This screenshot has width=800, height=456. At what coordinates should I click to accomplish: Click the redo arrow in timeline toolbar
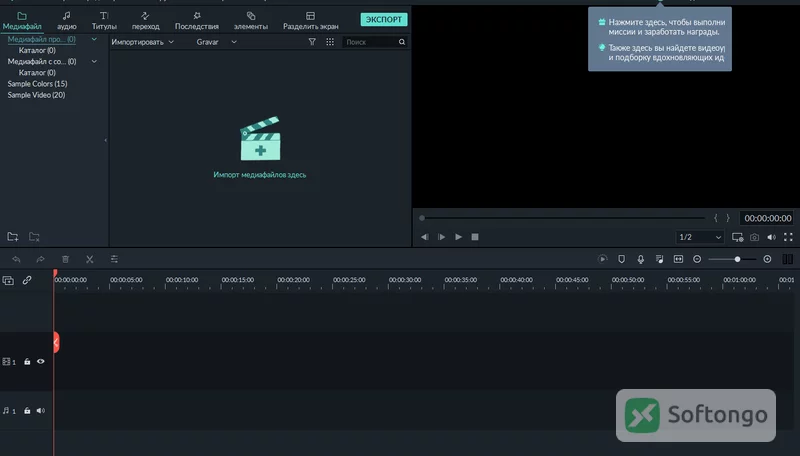(x=40, y=259)
